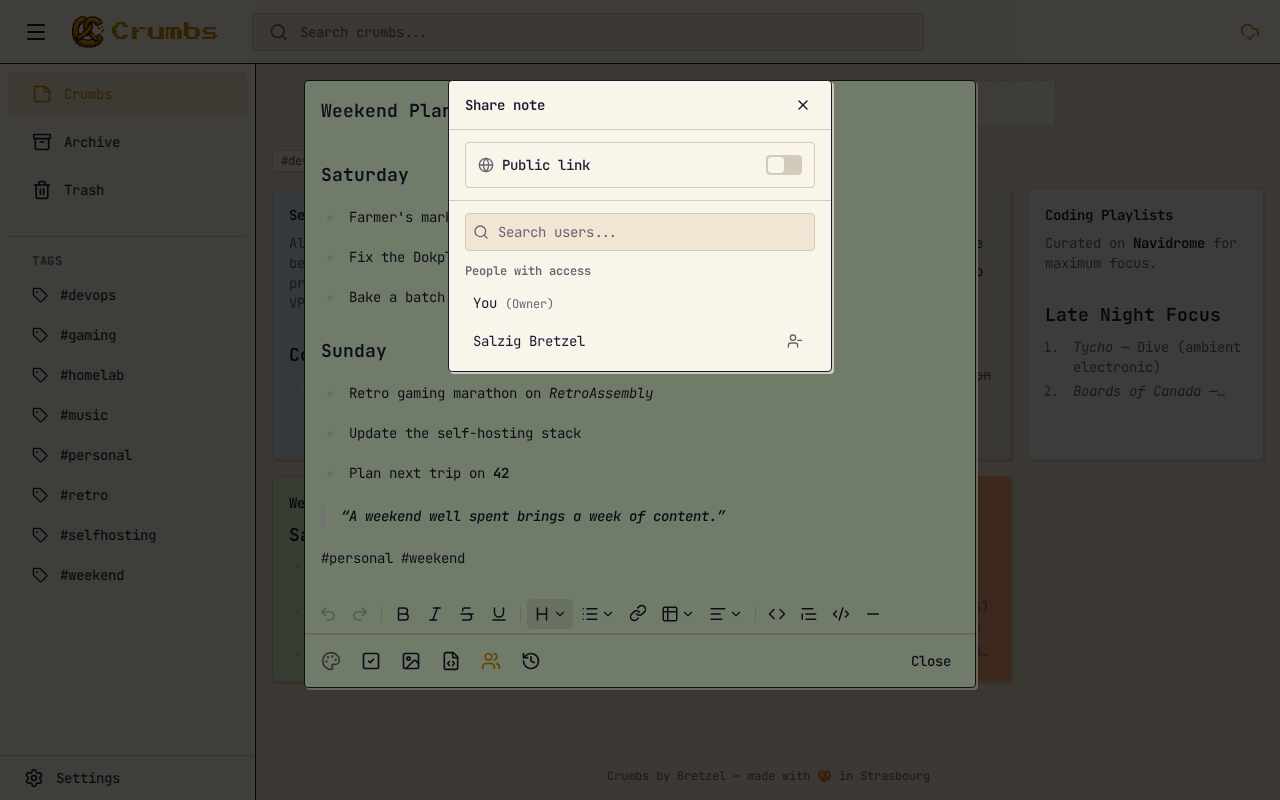
Task: Open Crumbs in sidebar
Action: click(128, 94)
